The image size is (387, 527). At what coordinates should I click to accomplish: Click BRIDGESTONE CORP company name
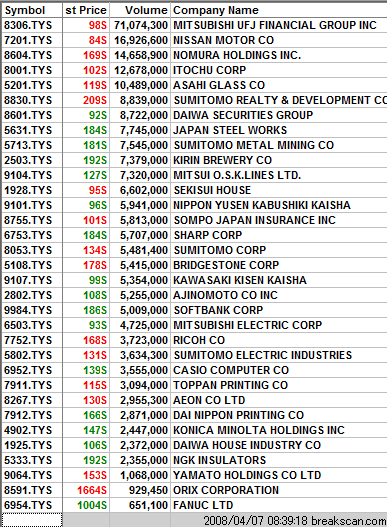(x=226, y=265)
